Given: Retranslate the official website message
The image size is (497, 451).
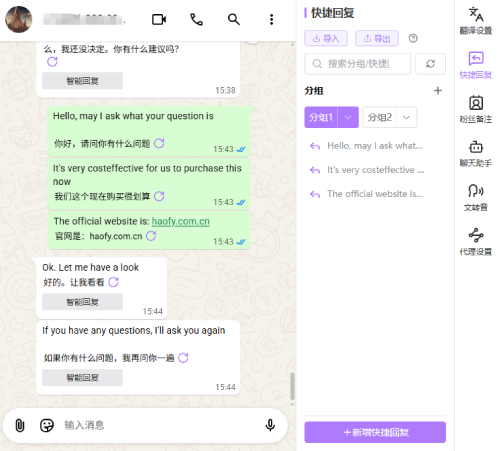Looking at the screenshot, I should click(151, 236).
